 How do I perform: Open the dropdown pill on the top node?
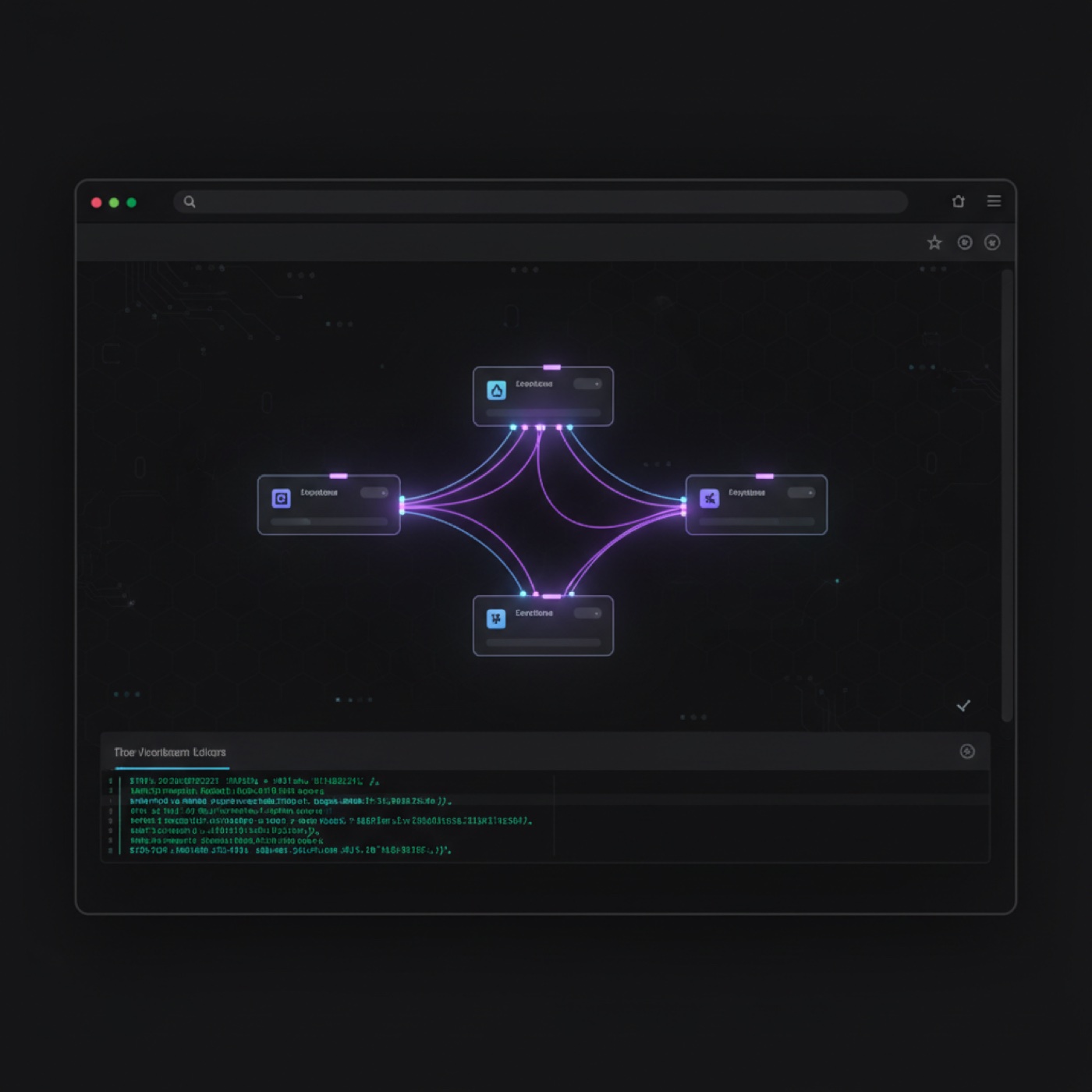(587, 384)
